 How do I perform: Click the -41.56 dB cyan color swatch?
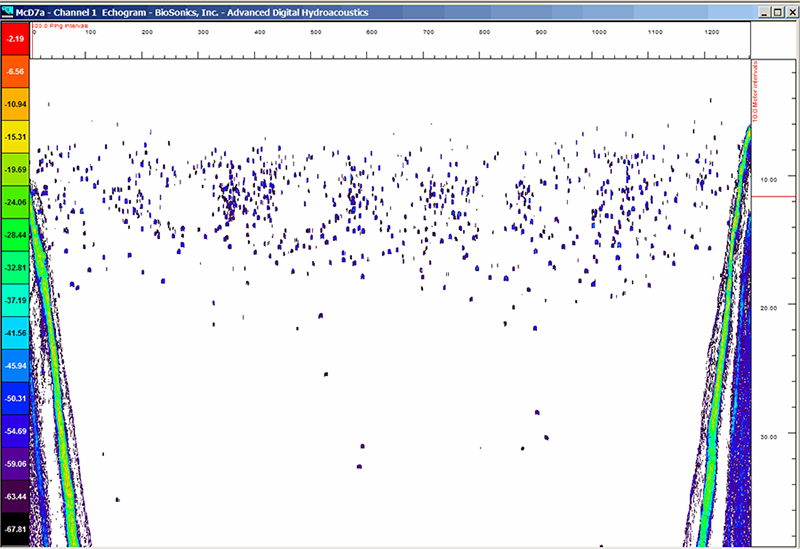pyautogui.click(x=15, y=333)
